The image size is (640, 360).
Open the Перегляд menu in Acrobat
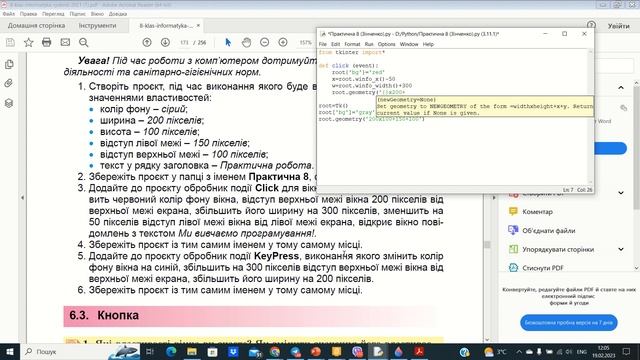coord(53,14)
